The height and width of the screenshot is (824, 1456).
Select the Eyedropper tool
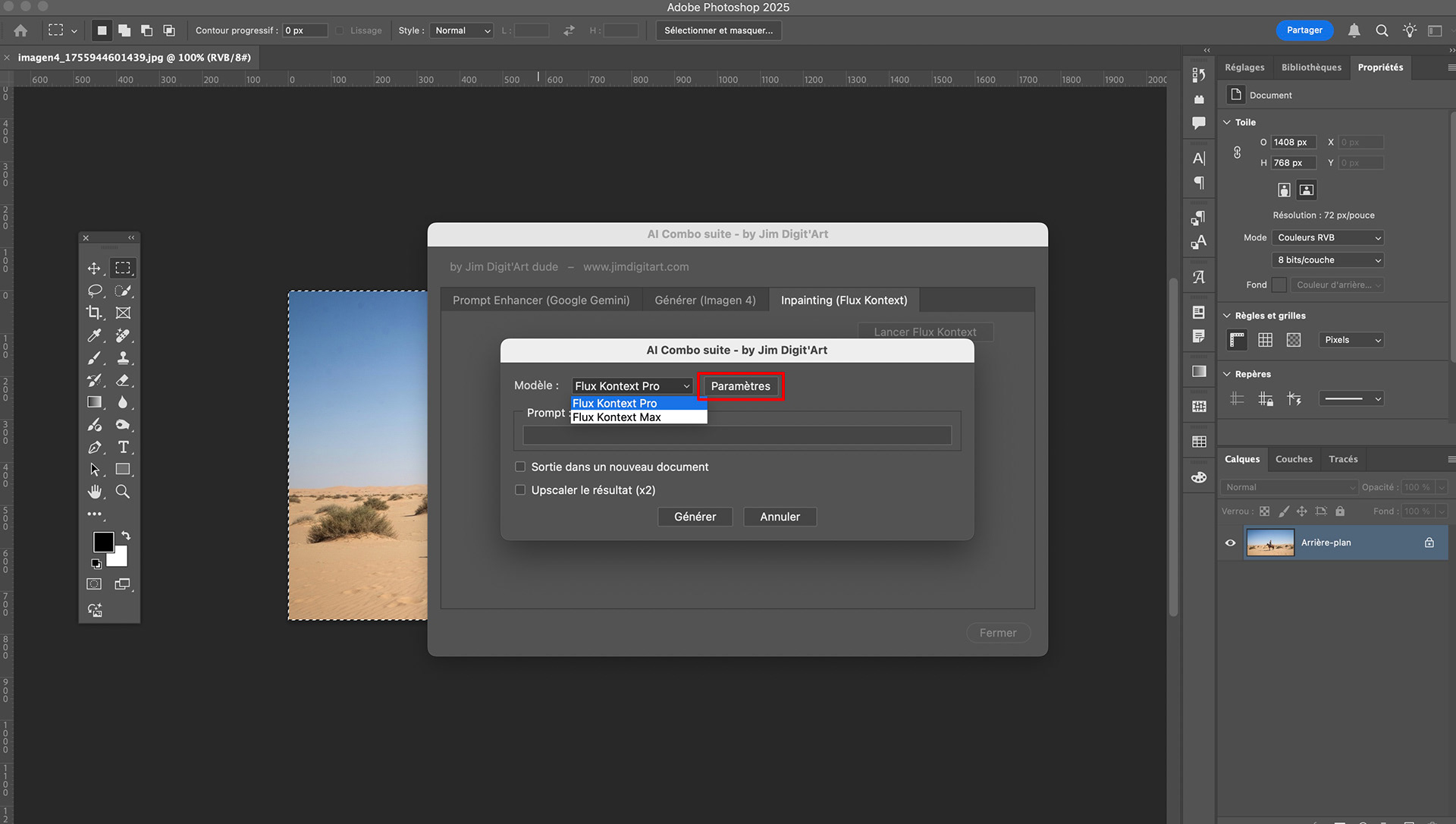click(94, 335)
